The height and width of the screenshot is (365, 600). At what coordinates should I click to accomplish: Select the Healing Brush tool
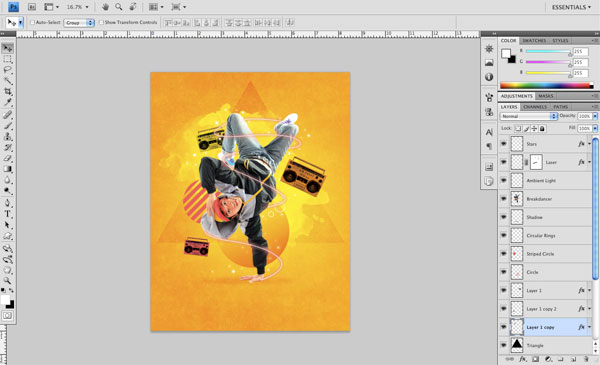pyautogui.click(x=7, y=114)
